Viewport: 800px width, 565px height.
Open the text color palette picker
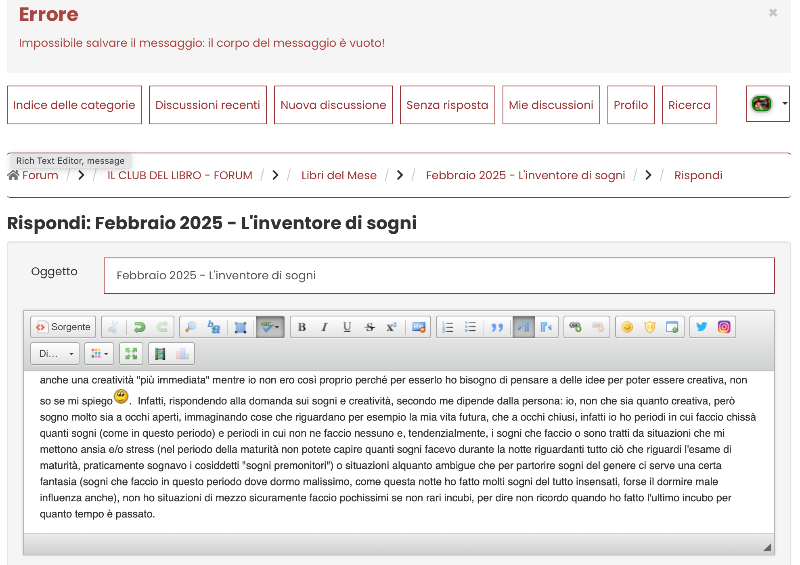click(x=98, y=353)
